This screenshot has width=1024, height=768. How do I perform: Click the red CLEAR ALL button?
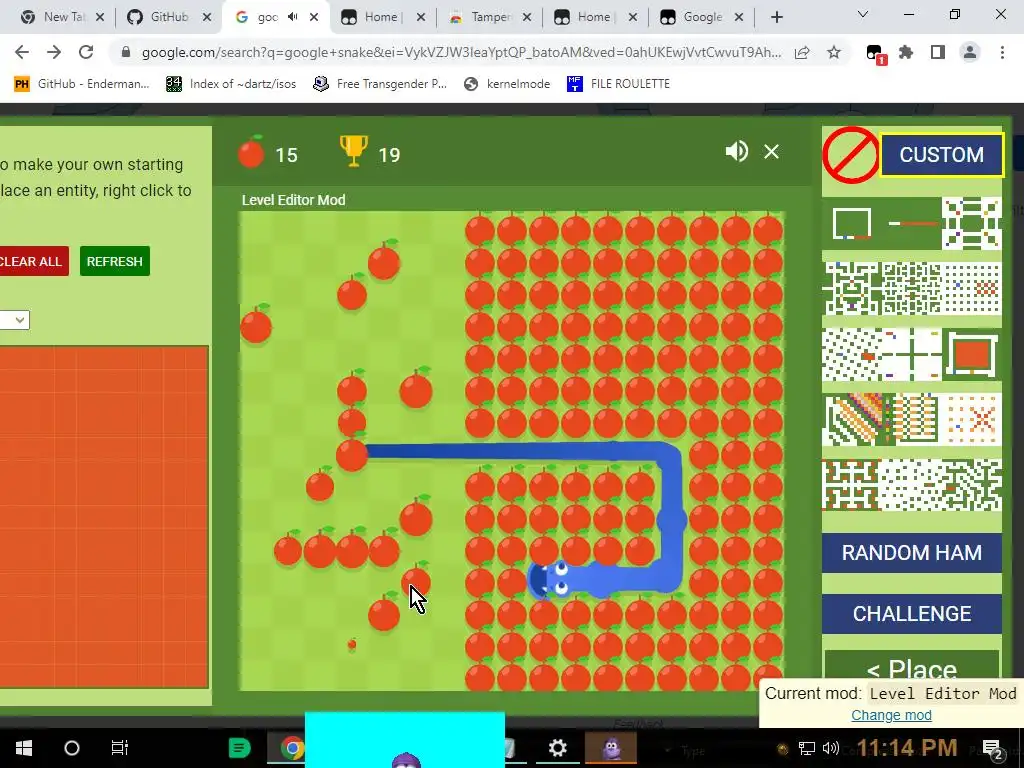[x=31, y=261]
